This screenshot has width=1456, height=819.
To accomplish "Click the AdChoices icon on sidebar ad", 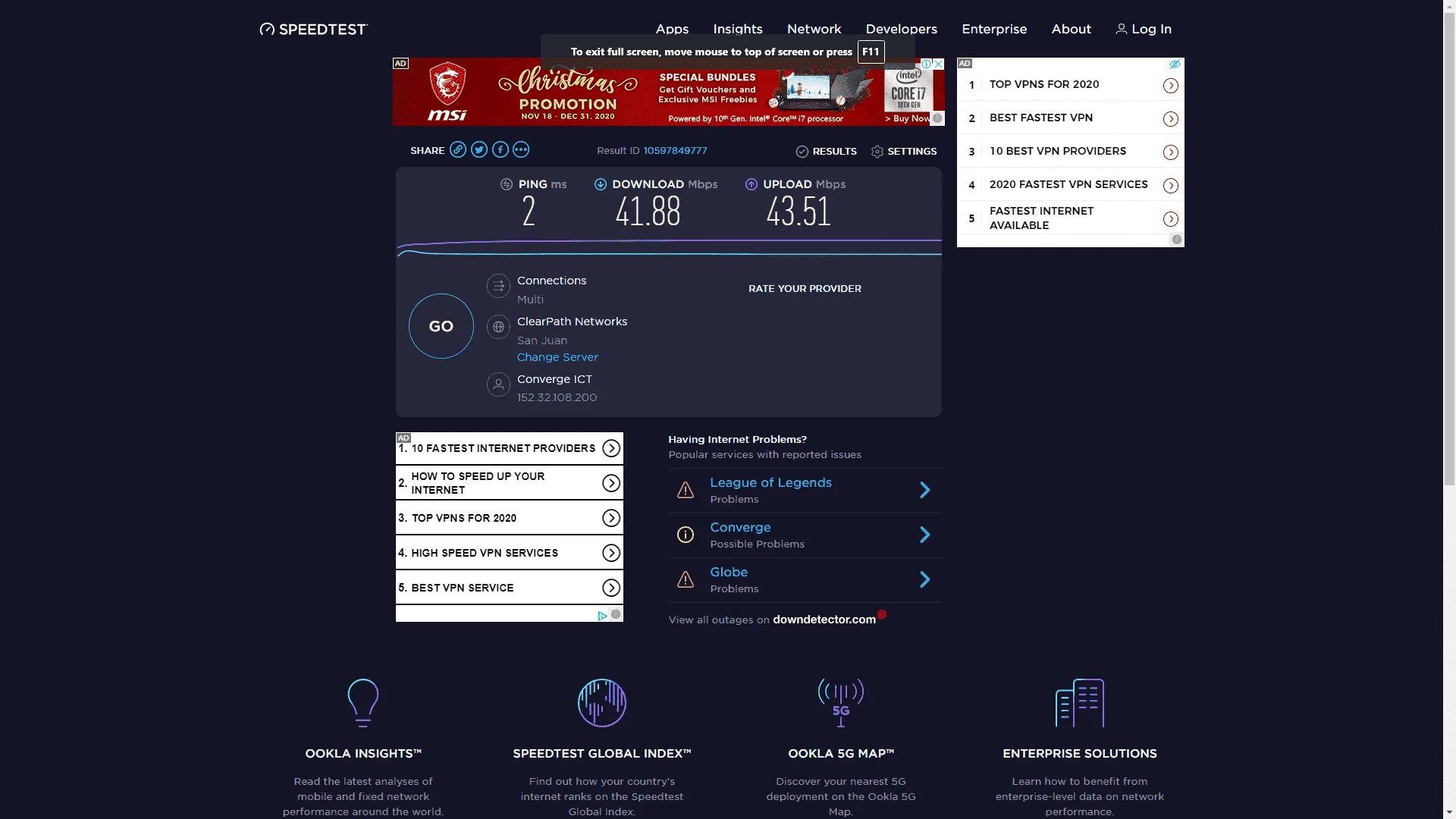I will (x=1175, y=64).
